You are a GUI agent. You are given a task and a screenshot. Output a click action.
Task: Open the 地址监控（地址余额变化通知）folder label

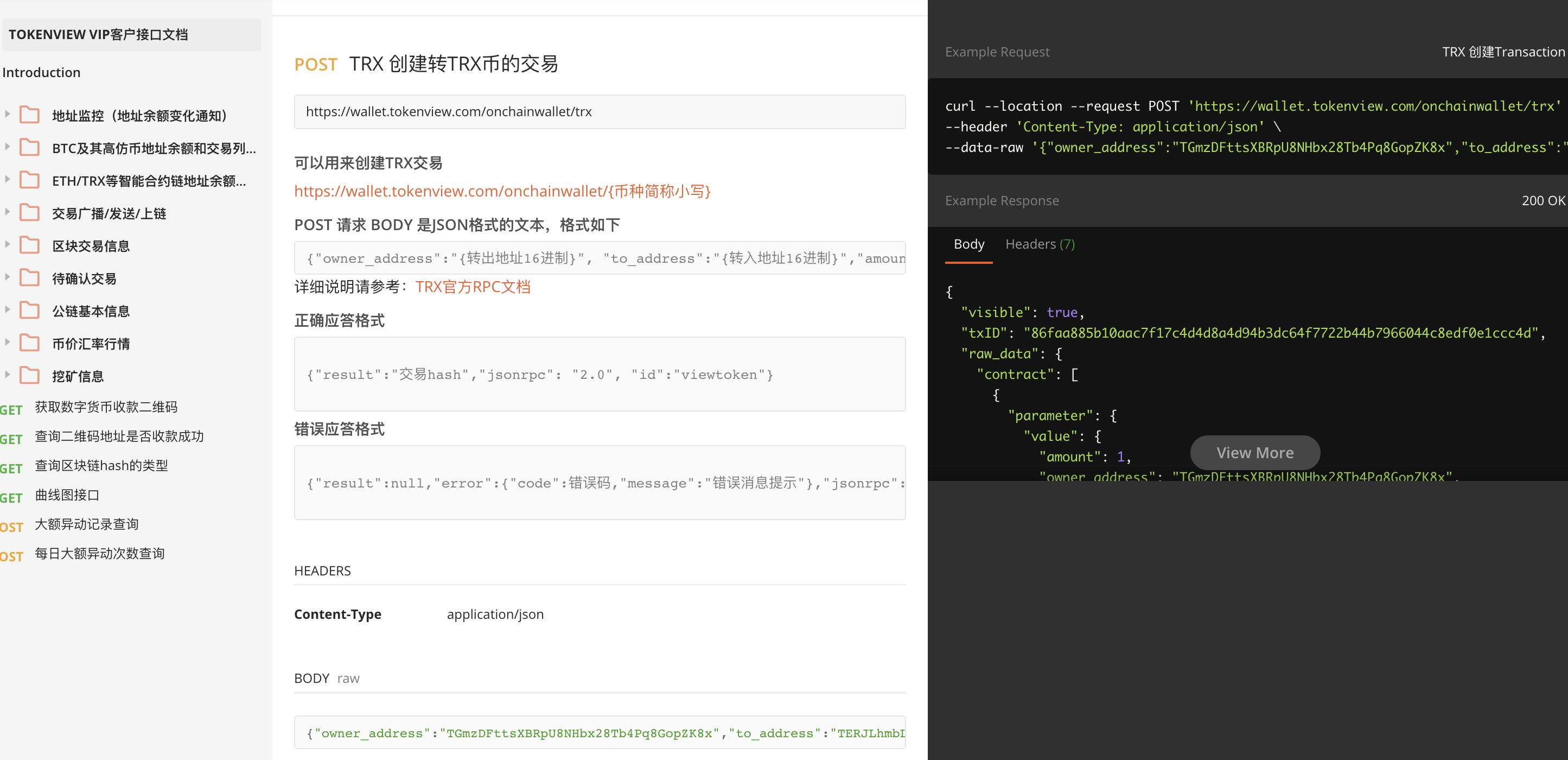[x=140, y=116]
